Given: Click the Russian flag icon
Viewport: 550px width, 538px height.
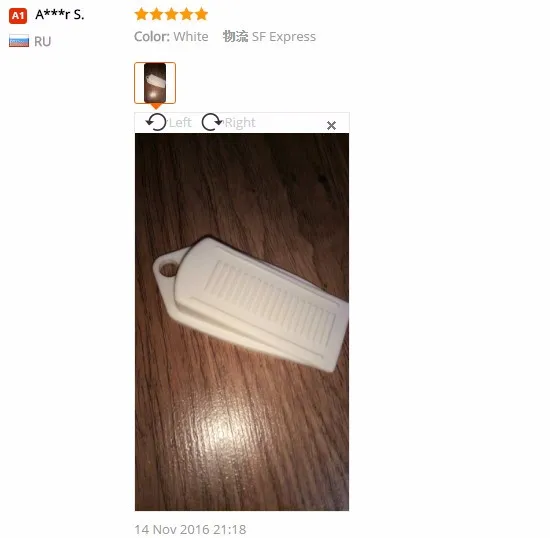Looking at the screenshot, I should click(x=19, y=41).
